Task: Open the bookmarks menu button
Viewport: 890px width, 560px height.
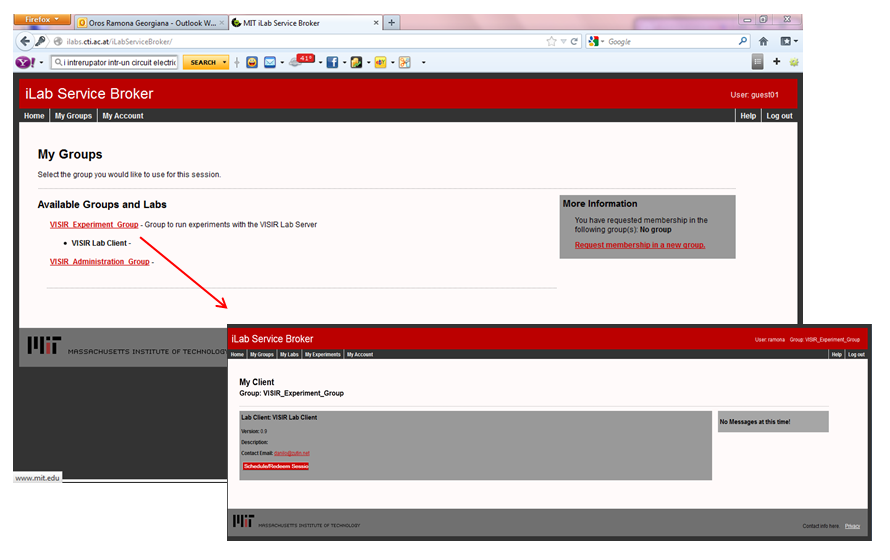Action: (x=789, y=41)
